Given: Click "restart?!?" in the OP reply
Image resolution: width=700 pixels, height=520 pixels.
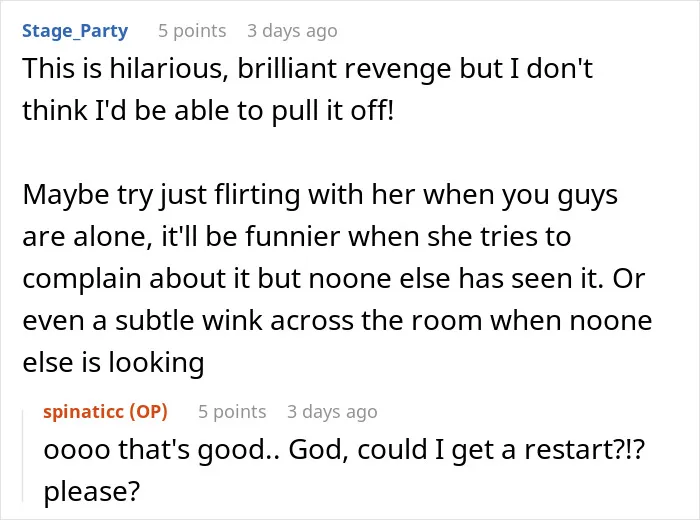Looking at the screenshot, I should [x=585, y=450].
